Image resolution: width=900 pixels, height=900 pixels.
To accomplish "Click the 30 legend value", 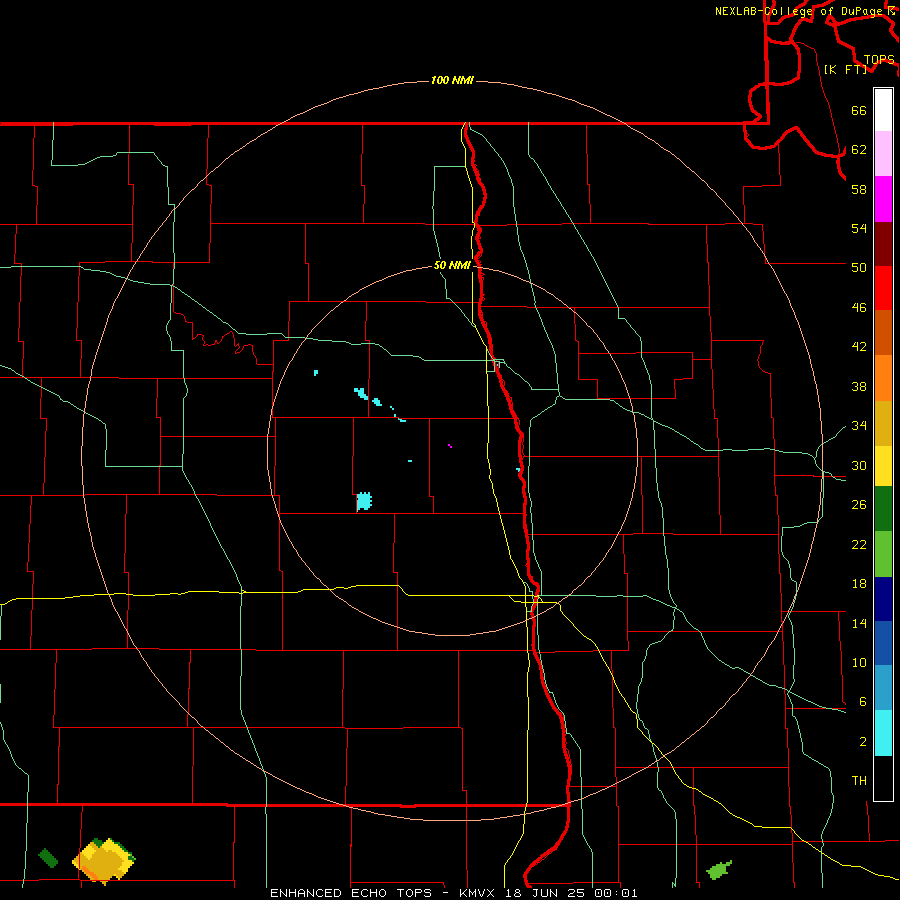I will [859, 465].
